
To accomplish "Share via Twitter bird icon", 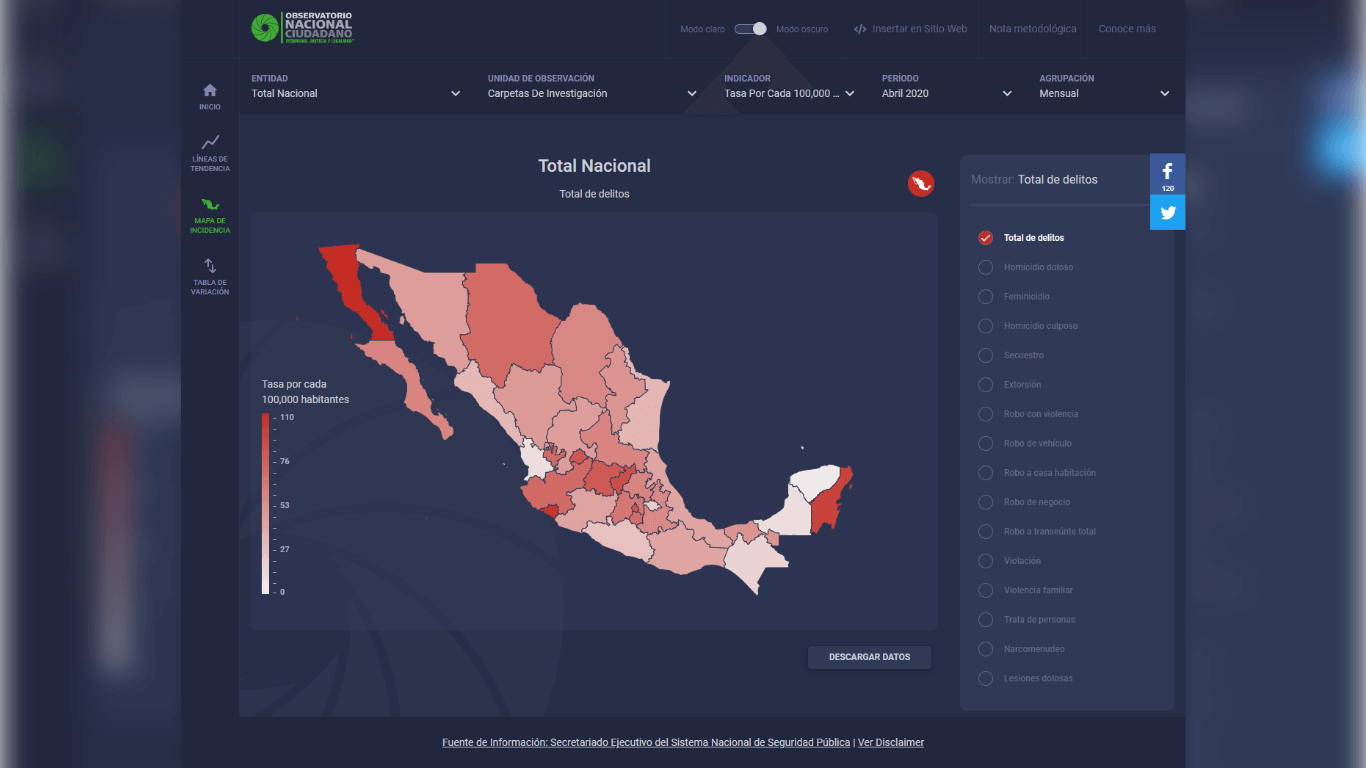I will pos(1167,212).
